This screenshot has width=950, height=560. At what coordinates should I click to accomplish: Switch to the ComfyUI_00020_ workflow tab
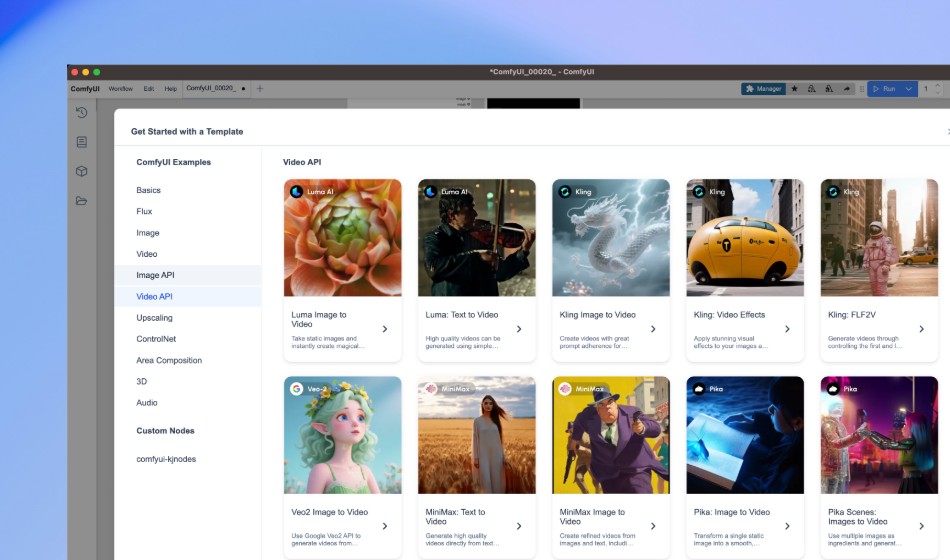click(x=215, y=88)
